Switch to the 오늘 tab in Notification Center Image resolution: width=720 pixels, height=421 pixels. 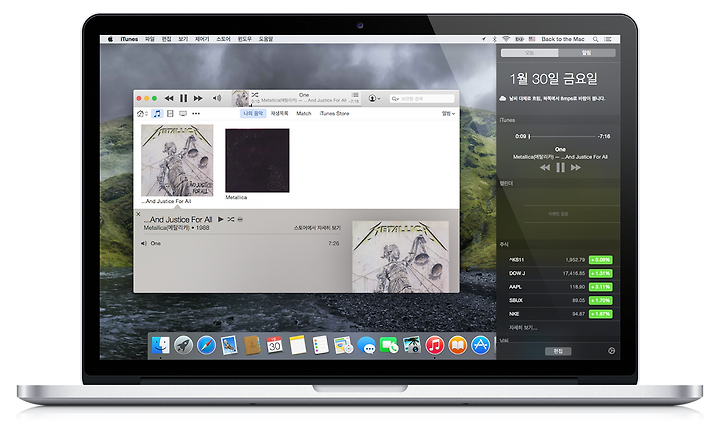[529, 53]
